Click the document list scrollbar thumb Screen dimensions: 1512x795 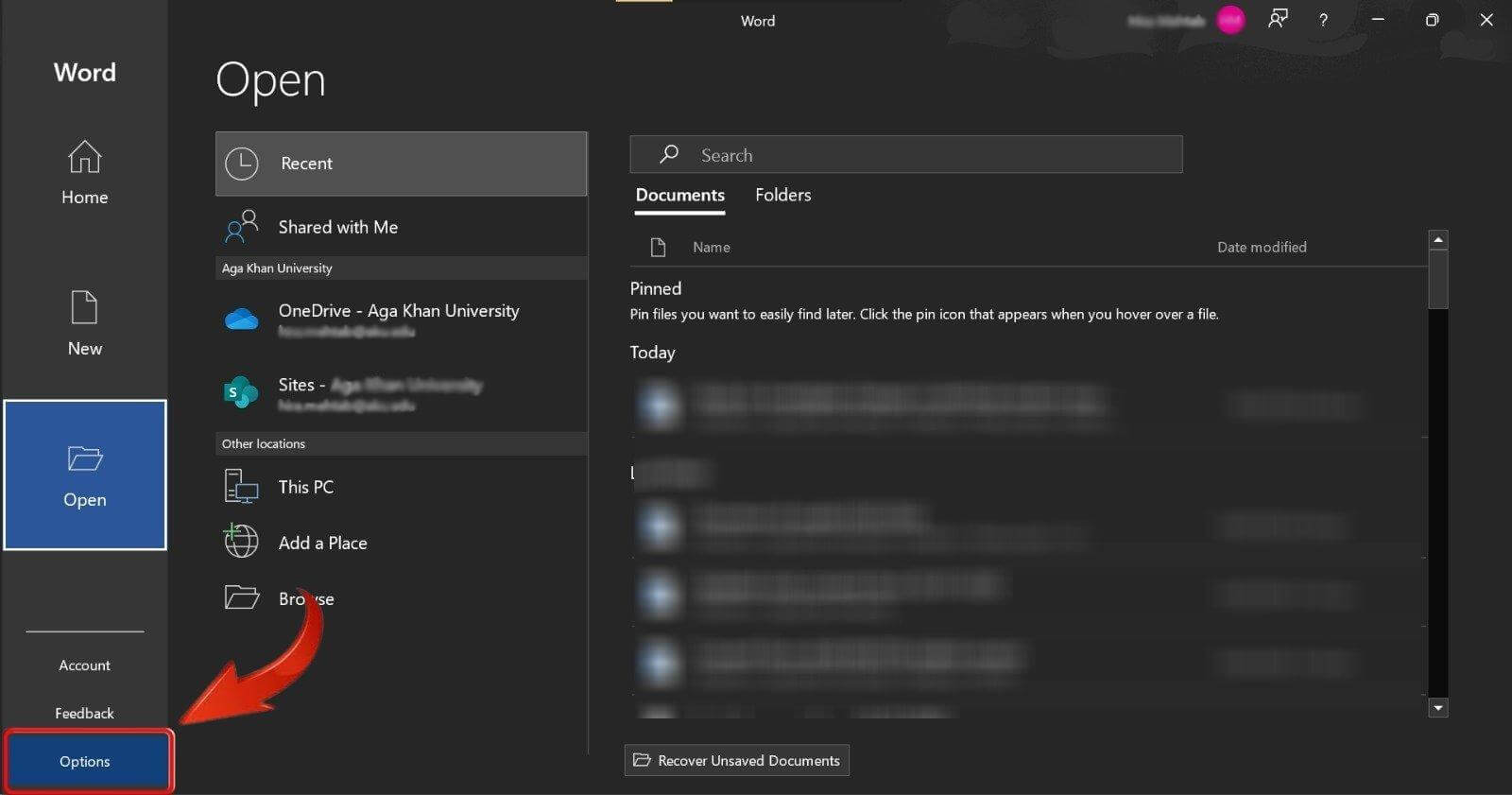(1438, 280)
